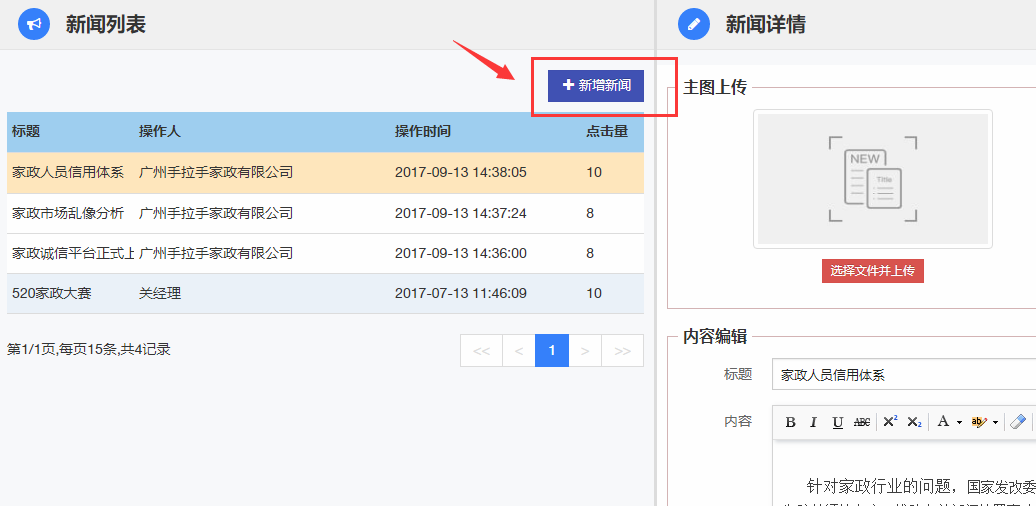
Task: Apply strikethrough ABC formatting
Action: click(862, 422)
